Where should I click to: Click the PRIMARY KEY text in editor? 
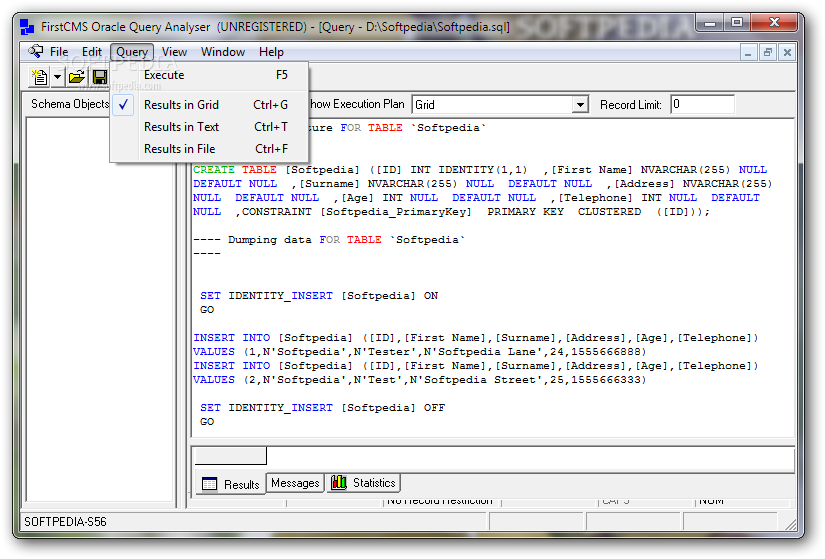pos(525,212)
